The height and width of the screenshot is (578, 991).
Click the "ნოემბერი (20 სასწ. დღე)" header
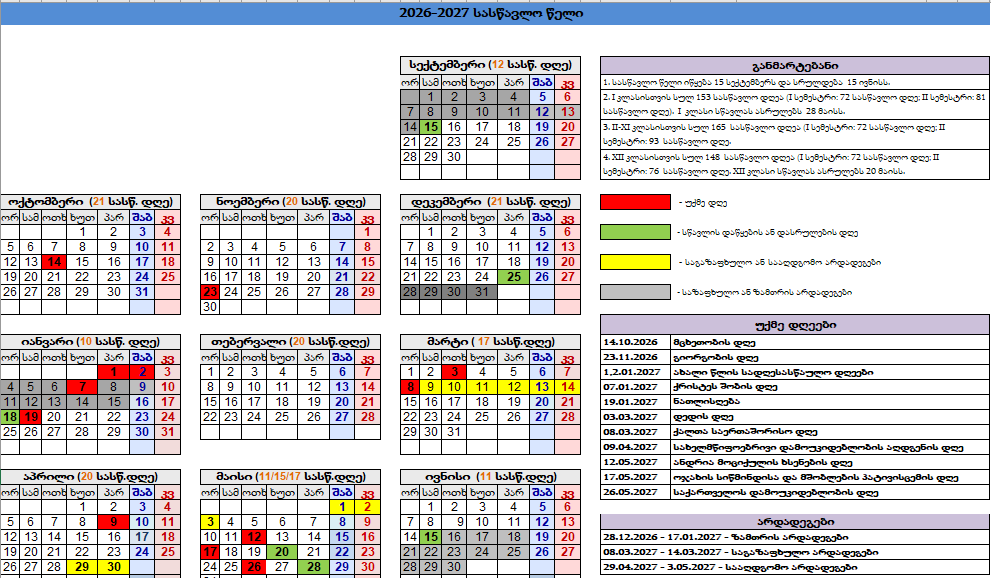coord(291,202)
